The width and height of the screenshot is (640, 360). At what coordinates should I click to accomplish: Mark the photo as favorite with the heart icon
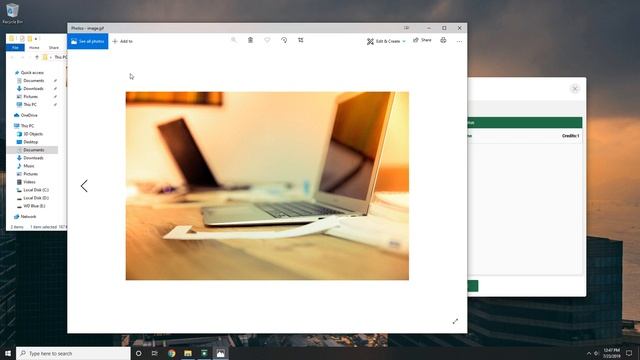[267, 40]
